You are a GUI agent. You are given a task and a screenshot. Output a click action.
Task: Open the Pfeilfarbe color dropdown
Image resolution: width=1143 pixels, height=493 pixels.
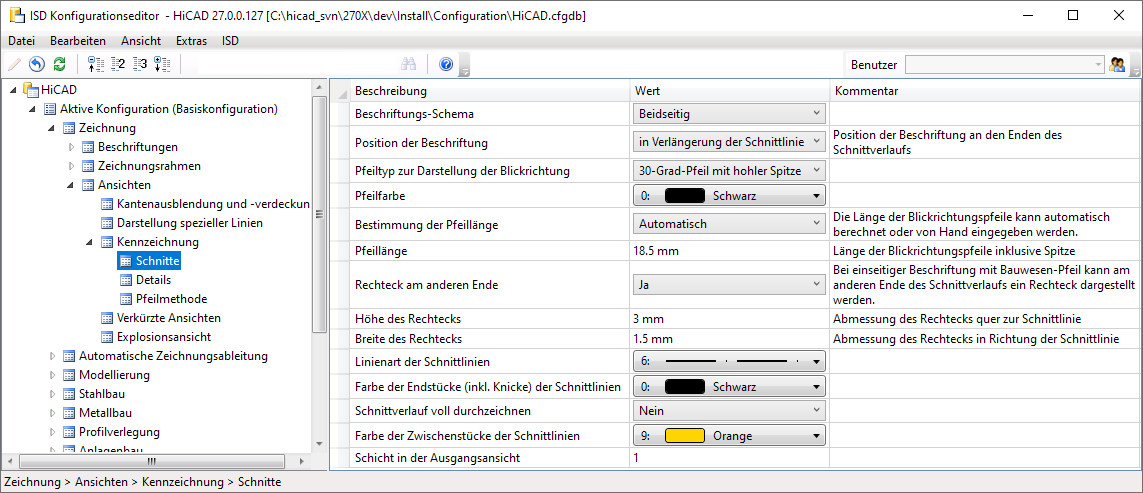[729, 195]
